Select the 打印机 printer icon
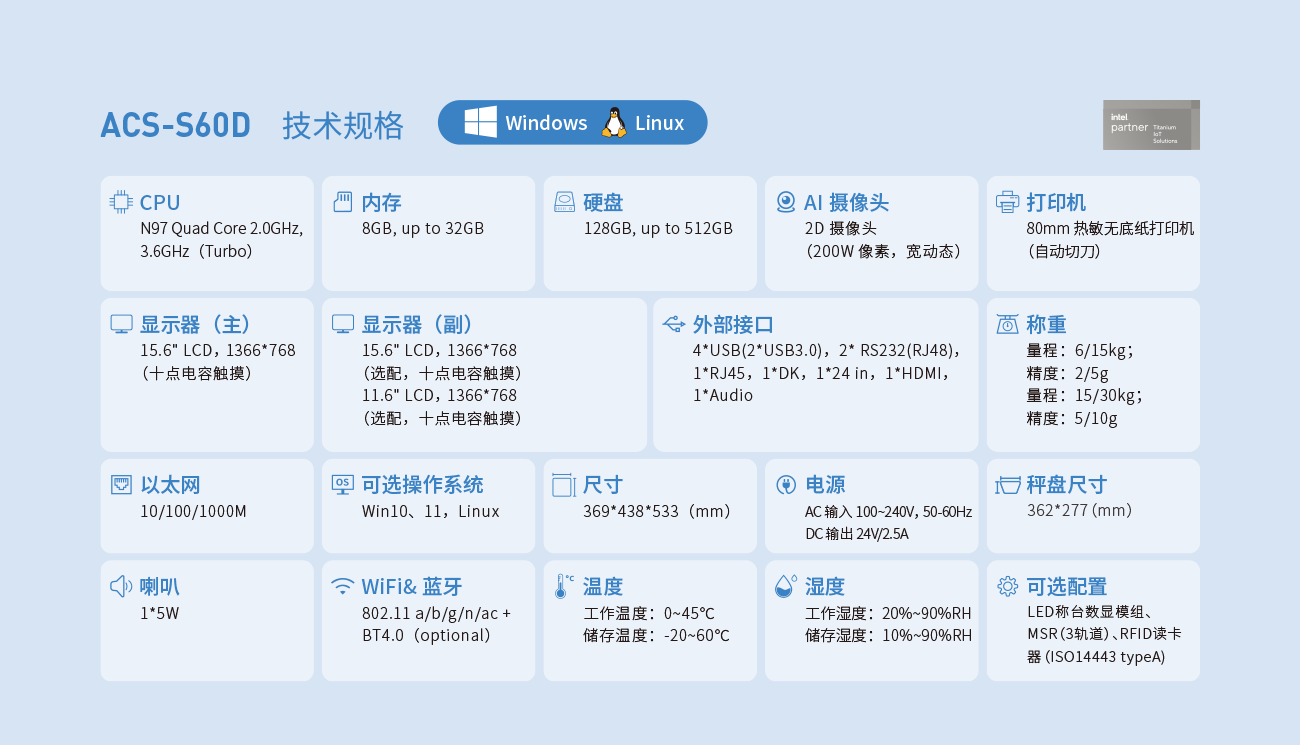Viewport: 1300px width, 745px height. pos(1008,201)
